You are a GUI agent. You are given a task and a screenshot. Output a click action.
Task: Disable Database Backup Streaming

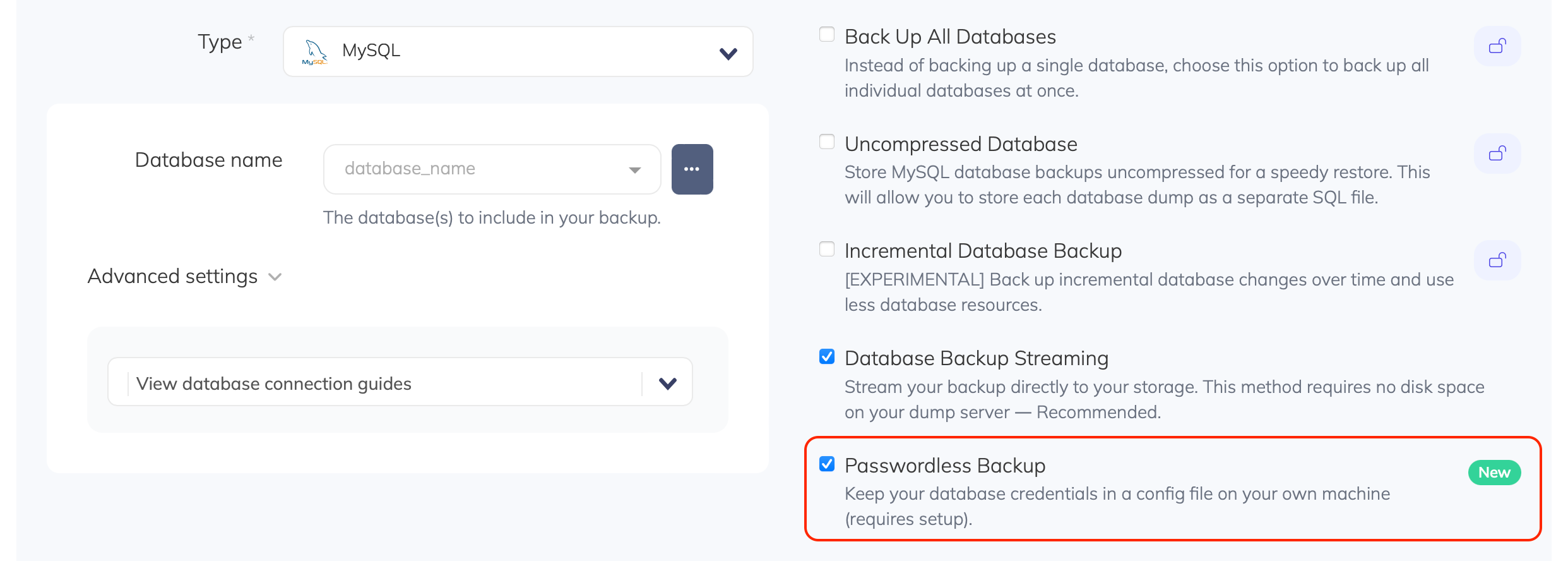coord(827,356)
